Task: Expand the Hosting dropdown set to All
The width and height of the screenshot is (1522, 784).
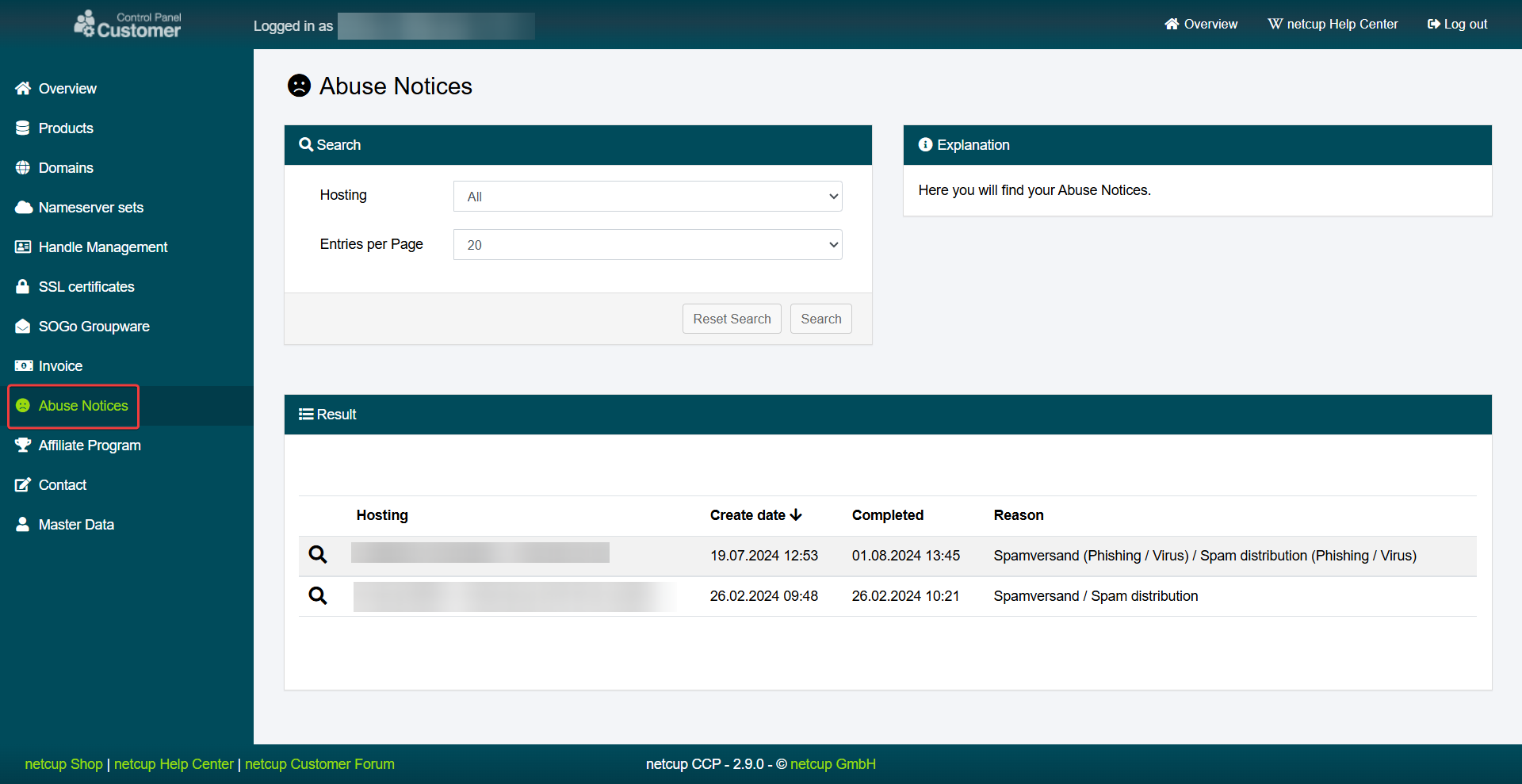Action: click(647, 197)
